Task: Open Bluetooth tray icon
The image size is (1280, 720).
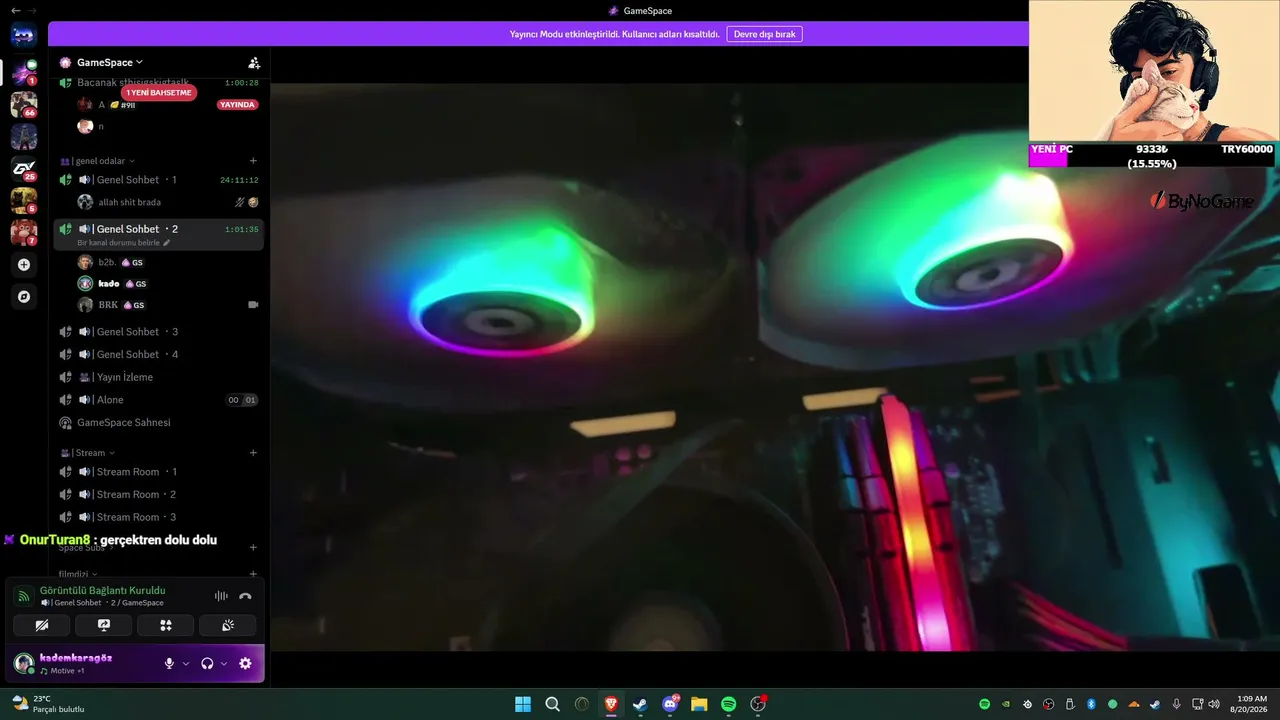Action: [1091, 704]
